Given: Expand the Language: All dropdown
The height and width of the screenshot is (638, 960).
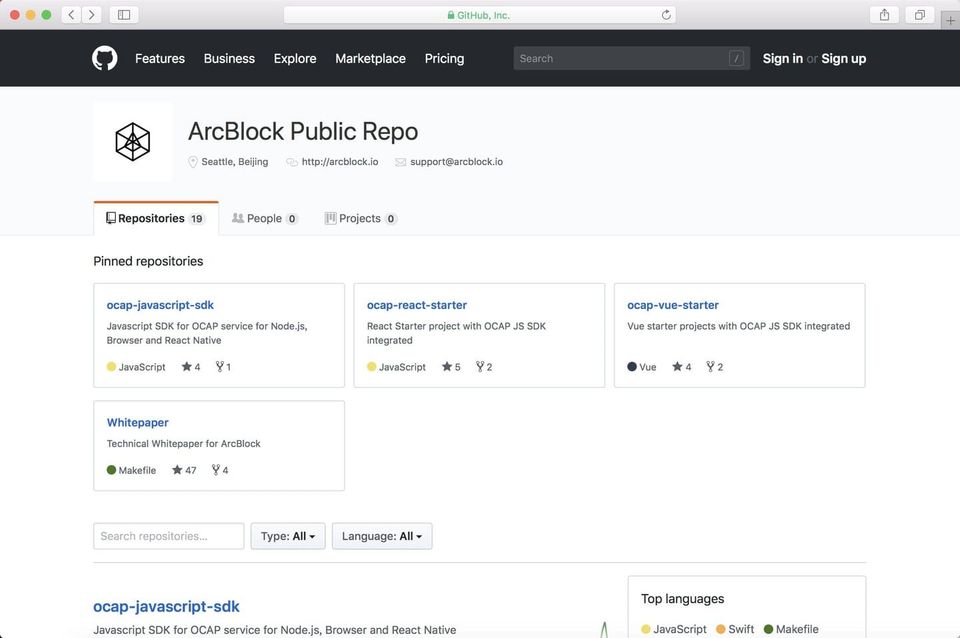Looking at the screenshot, I should click(x=381, y=536).
